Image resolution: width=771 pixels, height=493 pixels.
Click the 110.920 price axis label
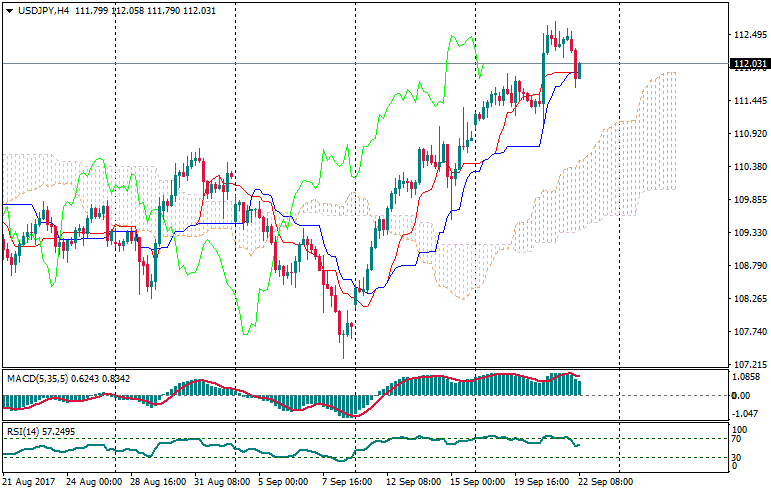[748, 134]
